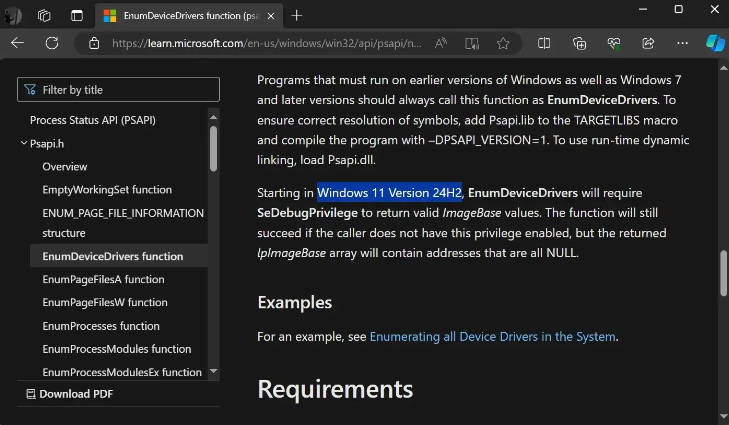729x425 pixels.
Task: Share this page icon
Action: click(648, 43)
